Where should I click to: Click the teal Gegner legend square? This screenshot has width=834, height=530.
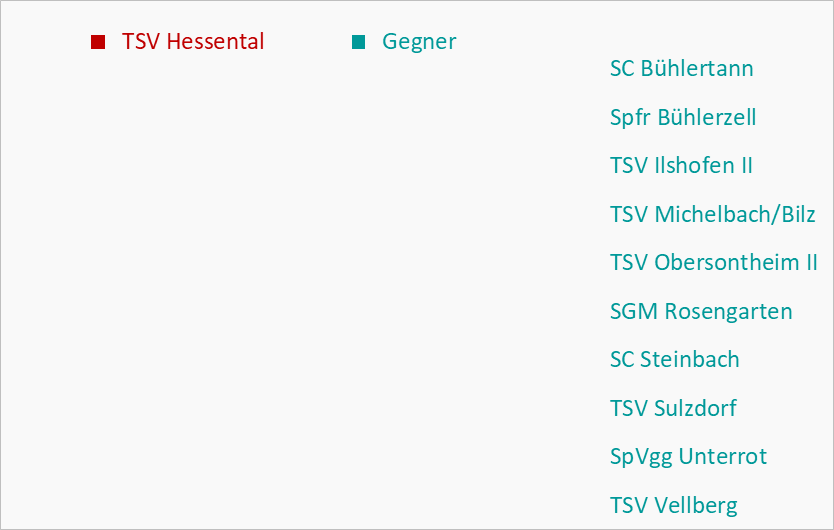click(358, 42)
